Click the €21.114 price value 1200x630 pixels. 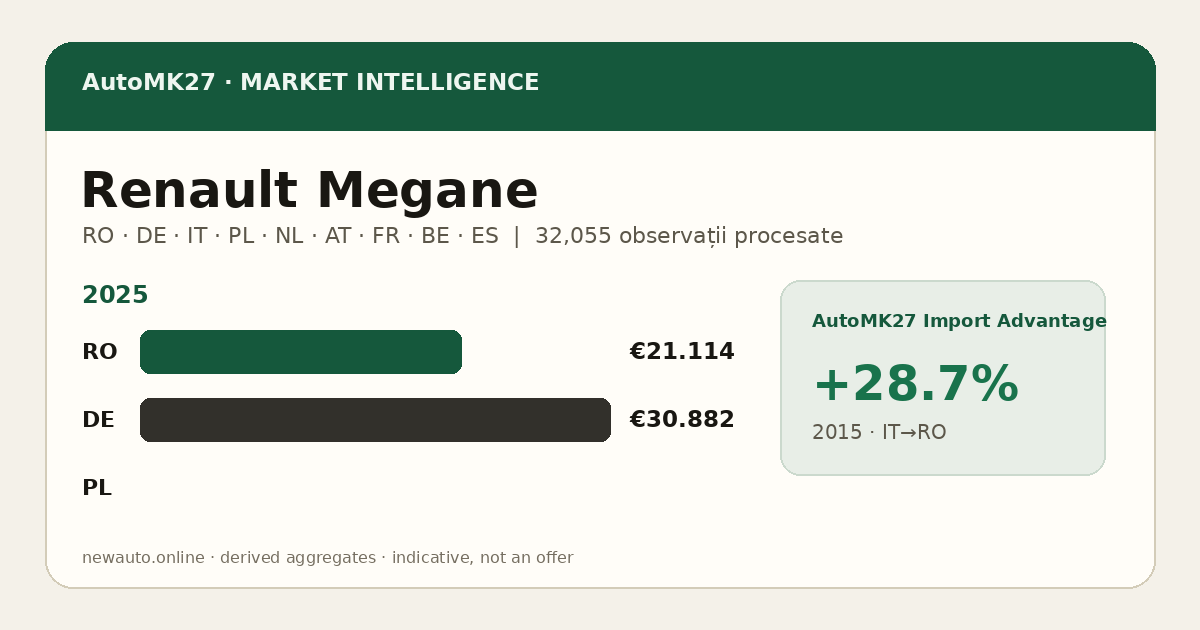point(682,352)
